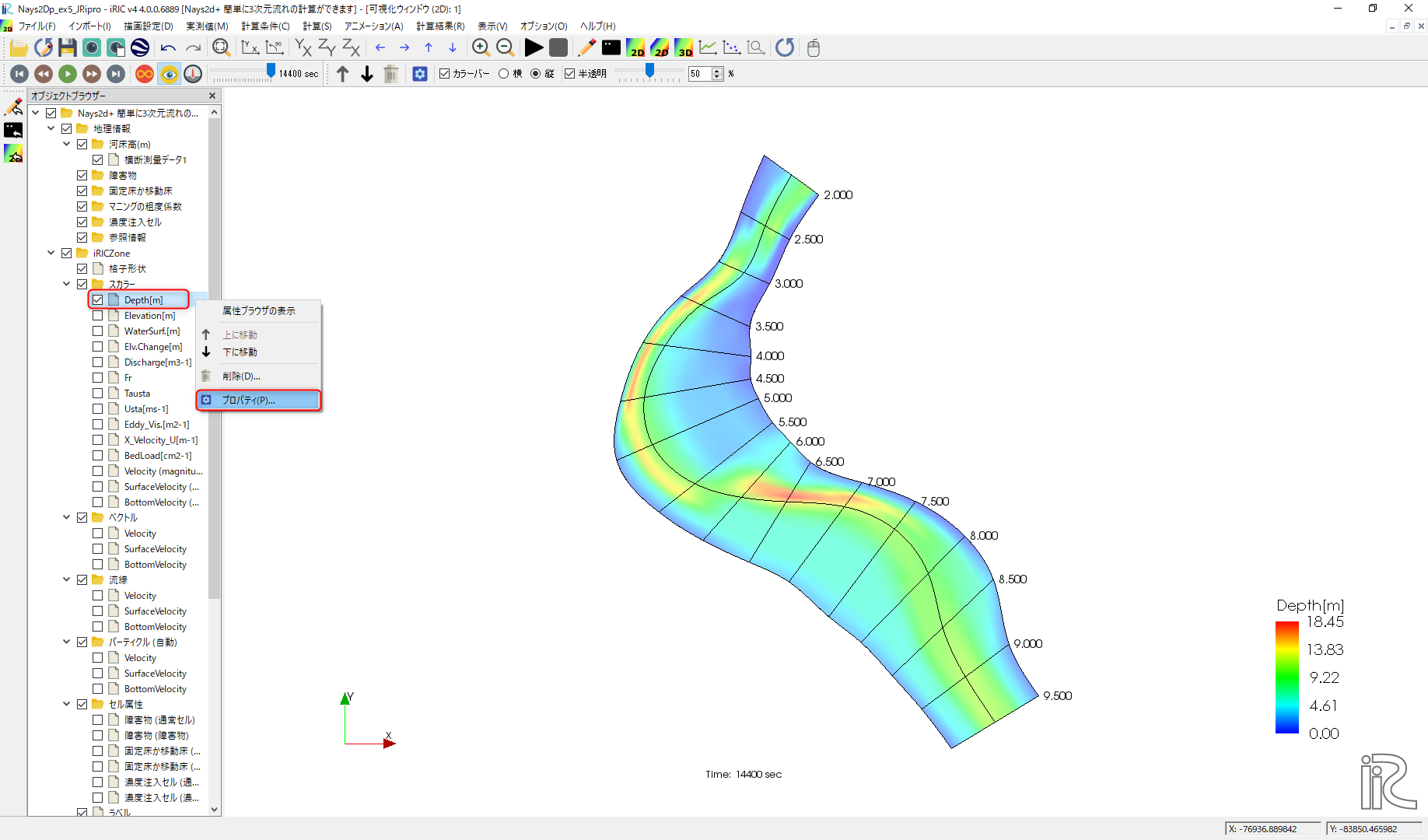Choose 下に移動 from context menu
The image size is (1428, 840).
click(x=259, y=352)
